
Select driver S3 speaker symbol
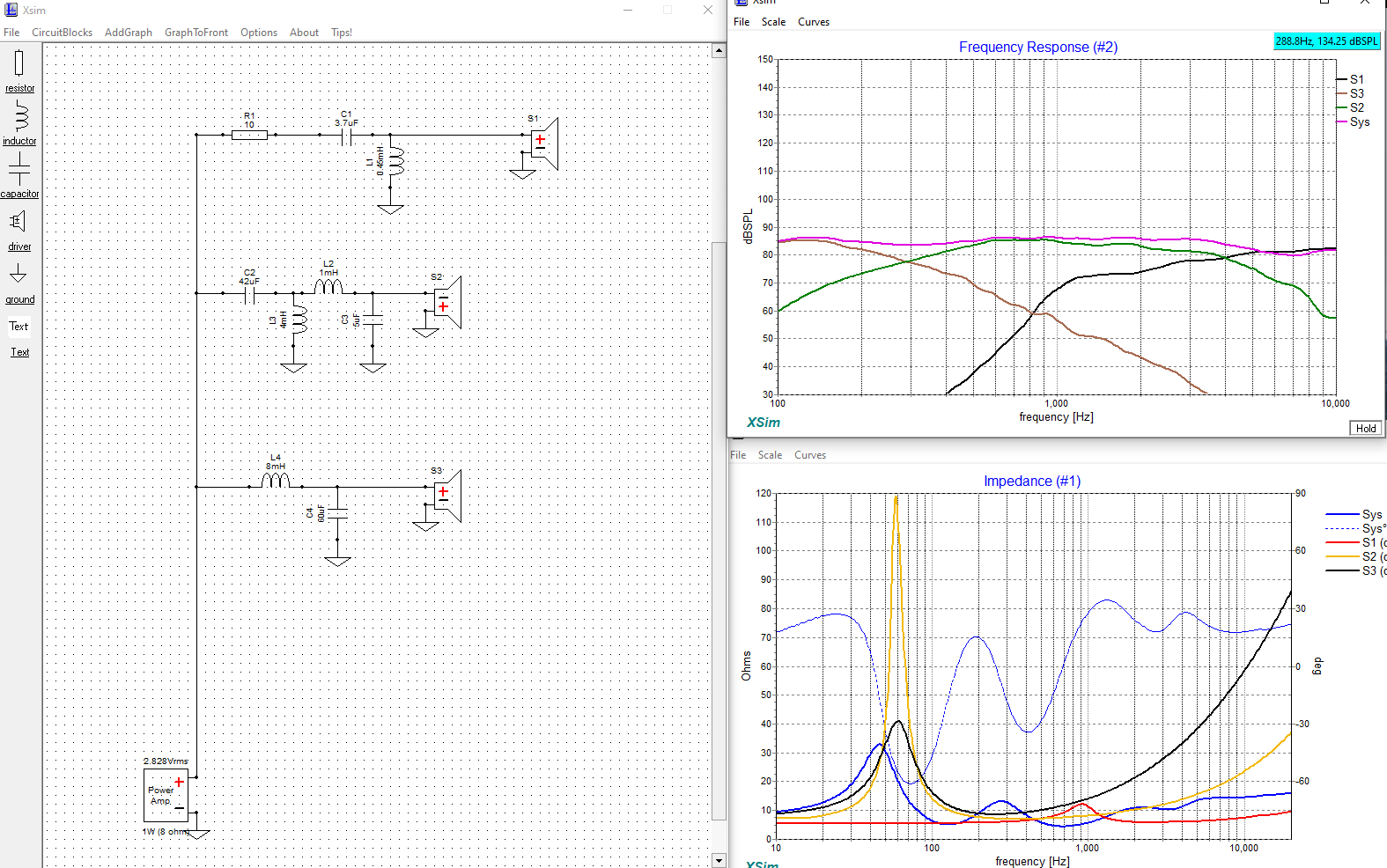447,496
